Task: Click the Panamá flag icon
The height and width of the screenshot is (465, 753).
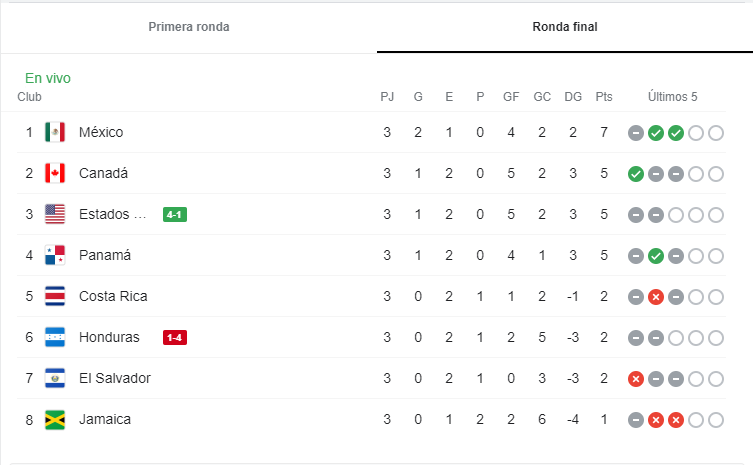Action: coord(55,255)
